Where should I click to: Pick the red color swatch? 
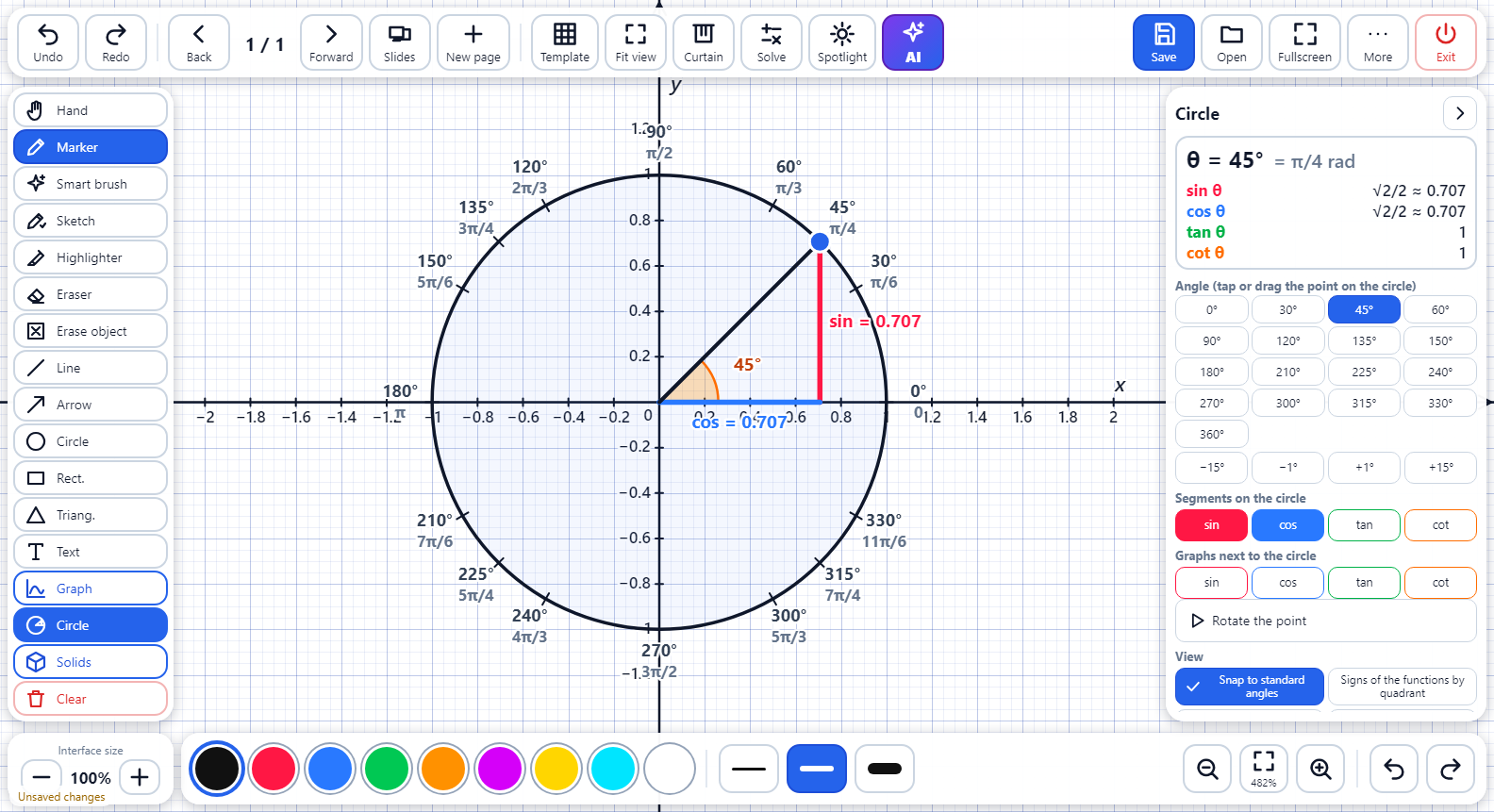pos(274,769)
